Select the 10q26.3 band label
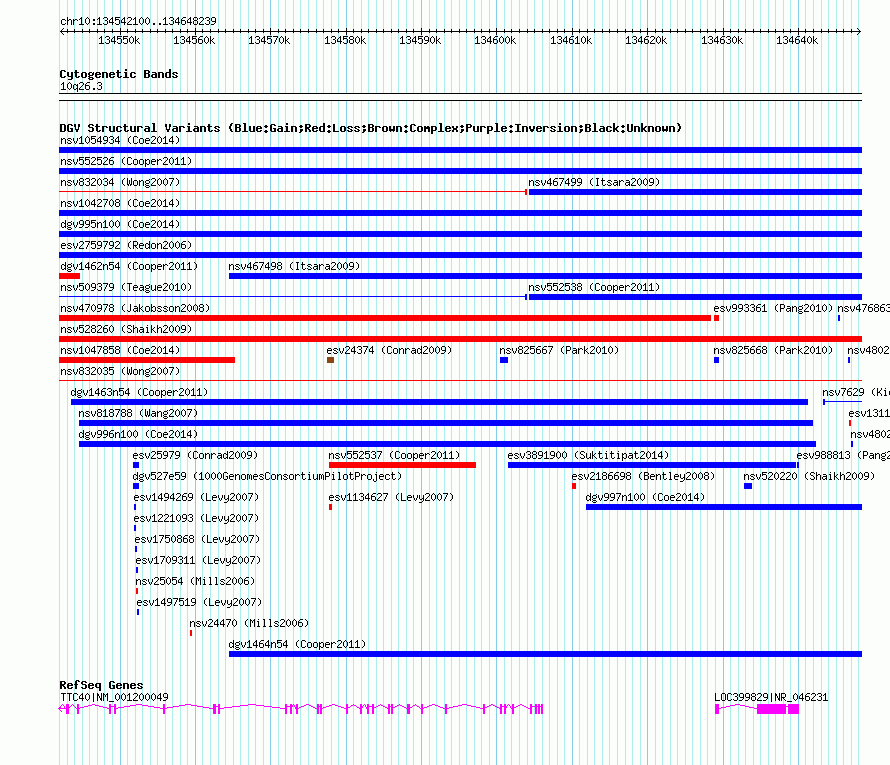 coord(81,86)
